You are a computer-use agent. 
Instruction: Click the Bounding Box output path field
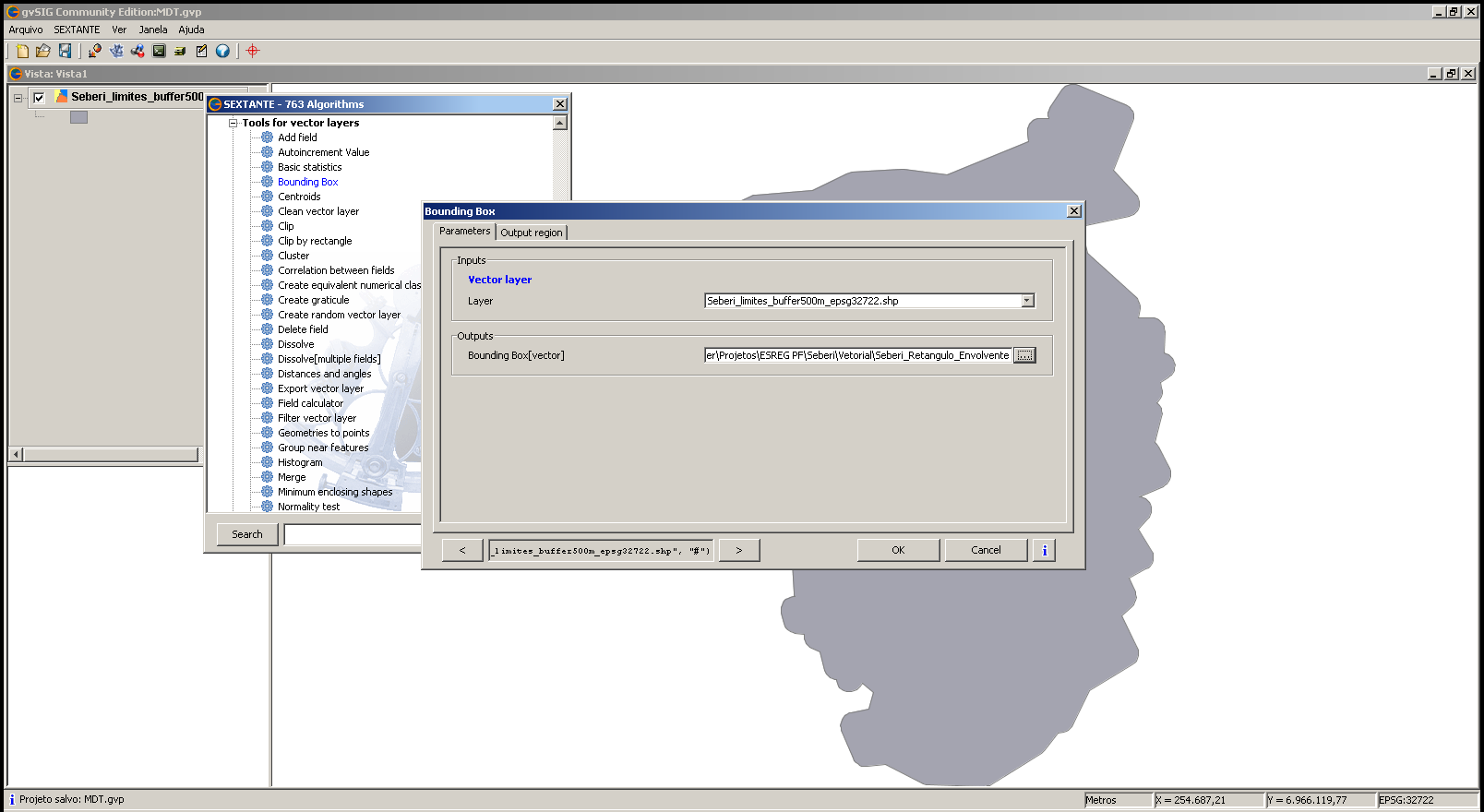click(857, 355)
